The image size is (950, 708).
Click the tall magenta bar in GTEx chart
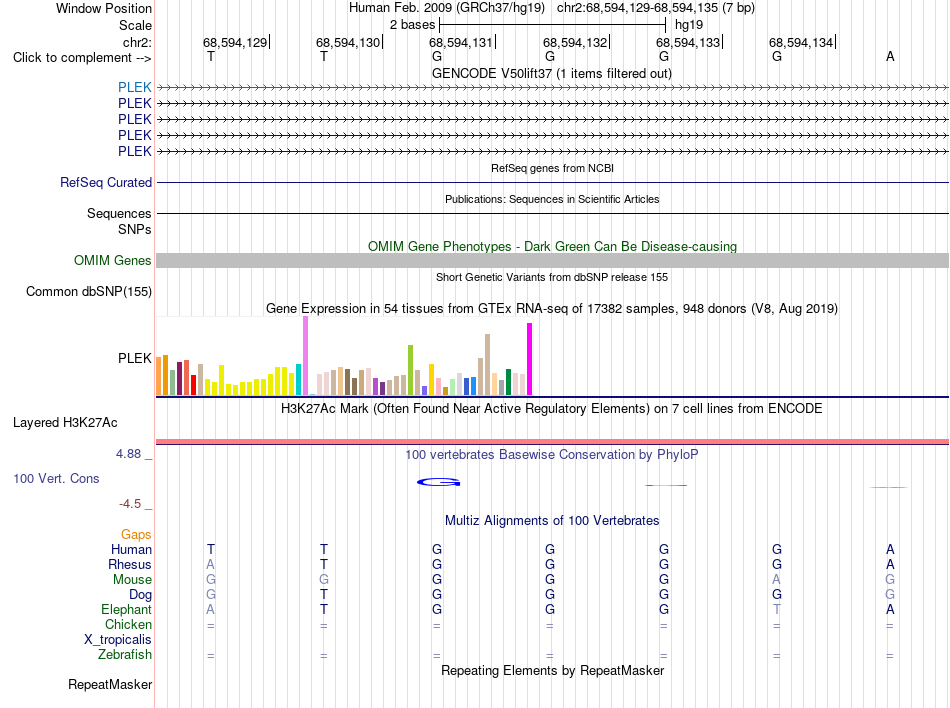[530, 359]
